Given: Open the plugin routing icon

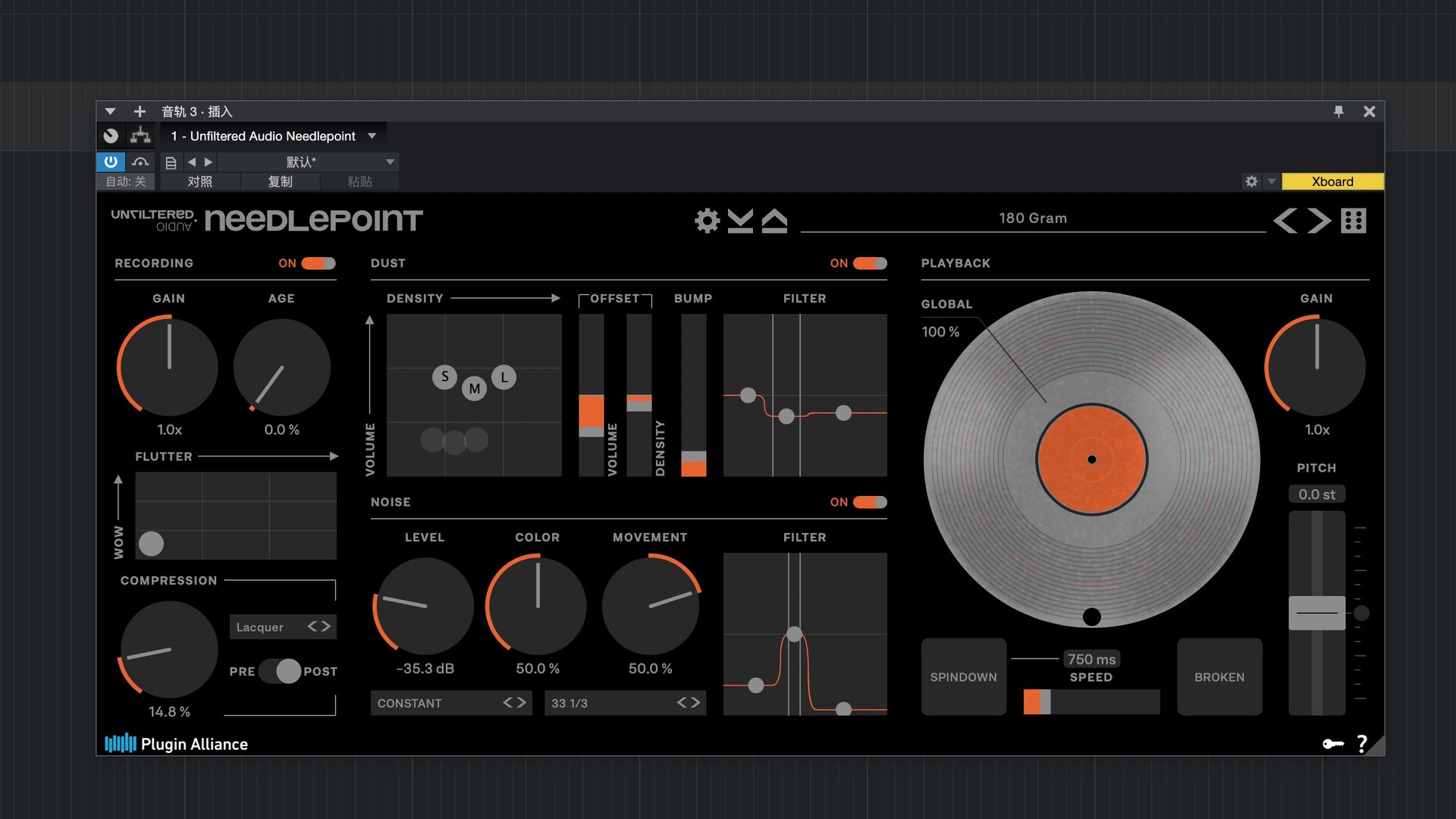Looking at the screenshot, I should tap(140, 136).
